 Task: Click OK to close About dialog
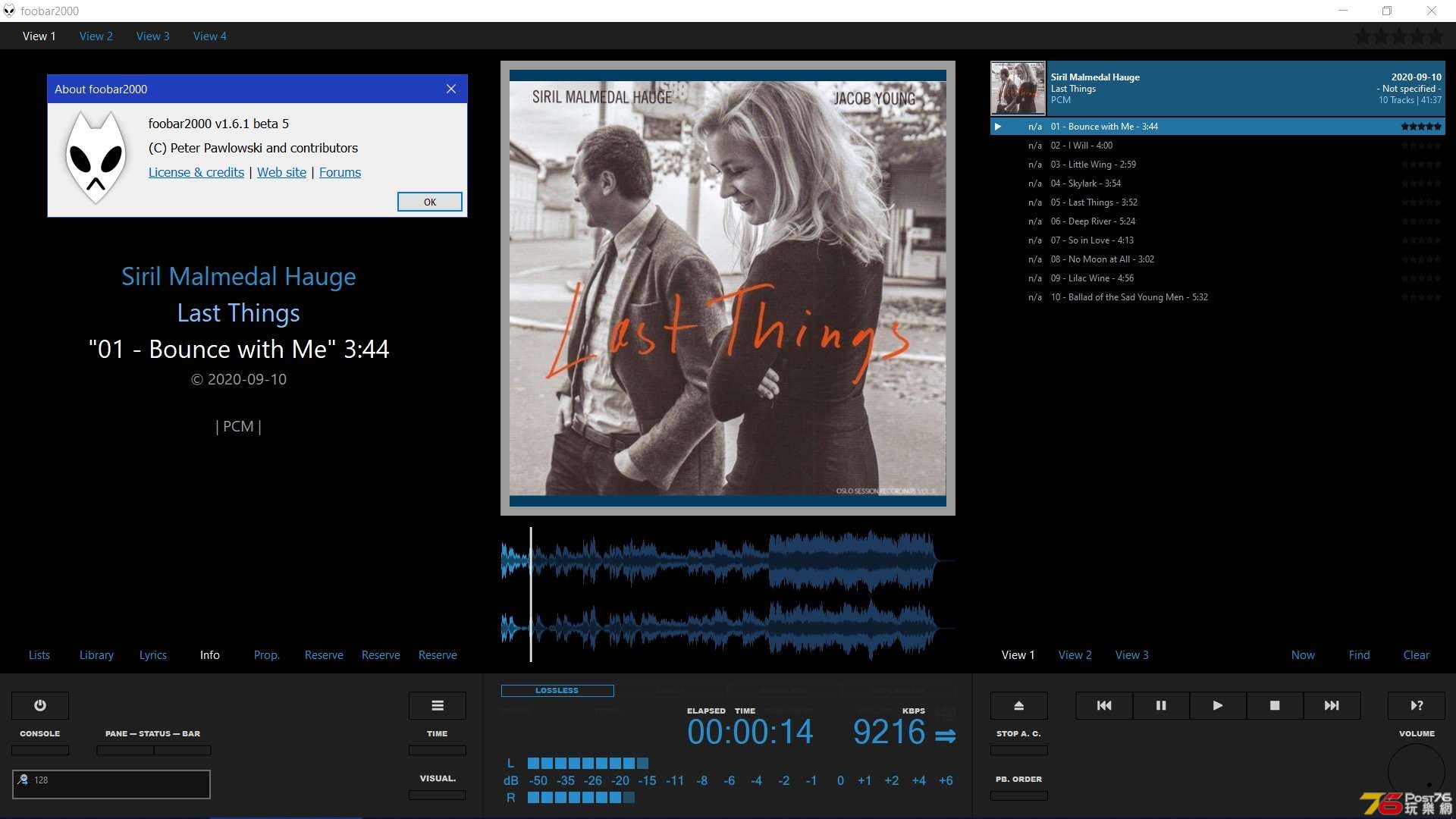click(430, 202)
